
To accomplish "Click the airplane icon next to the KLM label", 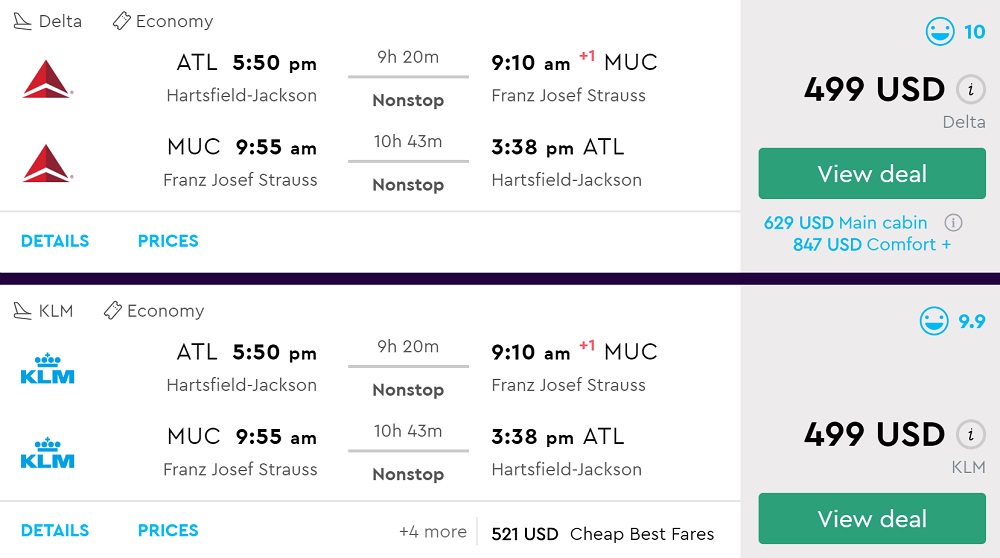I will tap(22, 311).
